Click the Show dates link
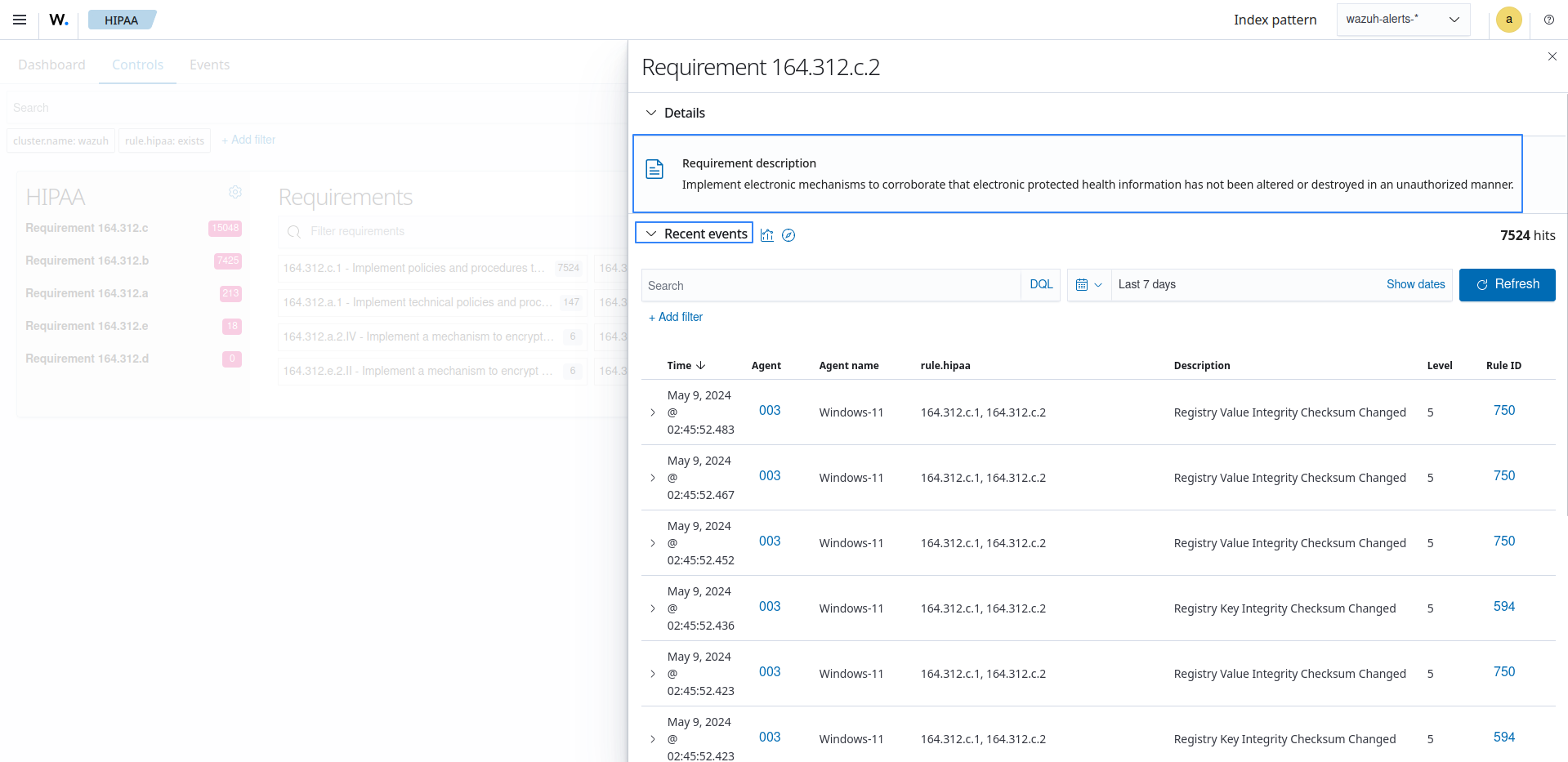The height and width of the screenshot is (762, 1568). click(1415, 284)
